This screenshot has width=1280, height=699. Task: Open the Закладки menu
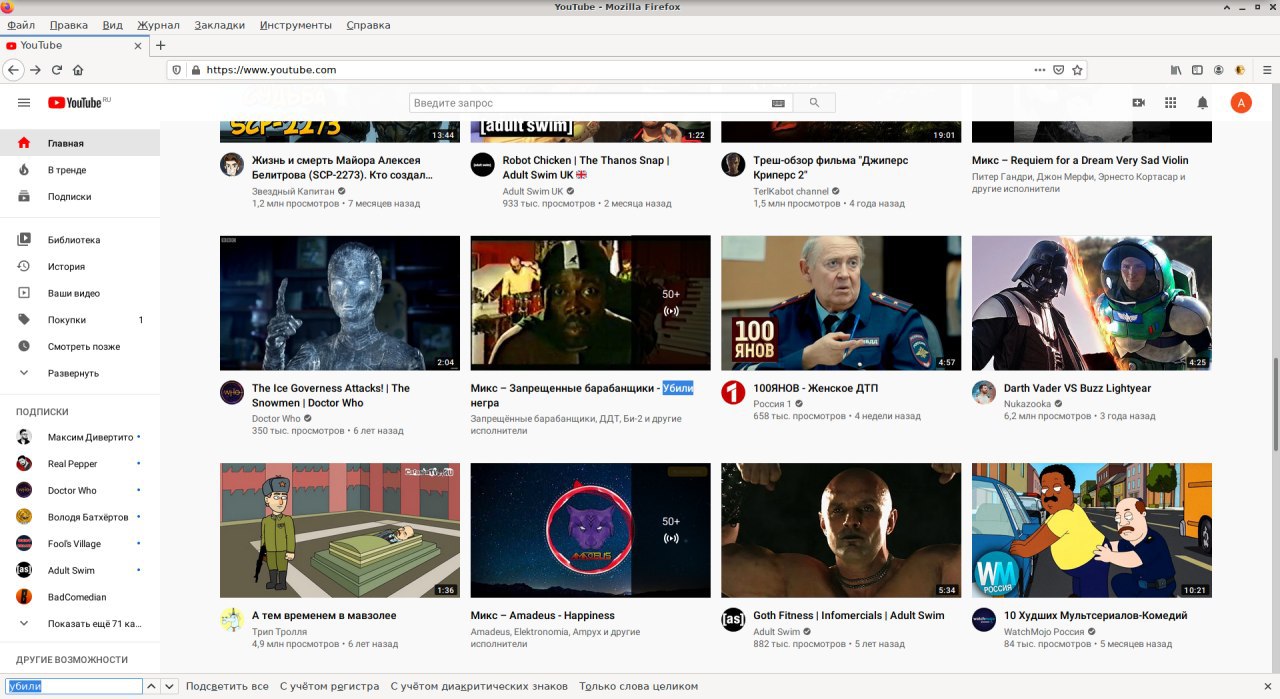221,24
